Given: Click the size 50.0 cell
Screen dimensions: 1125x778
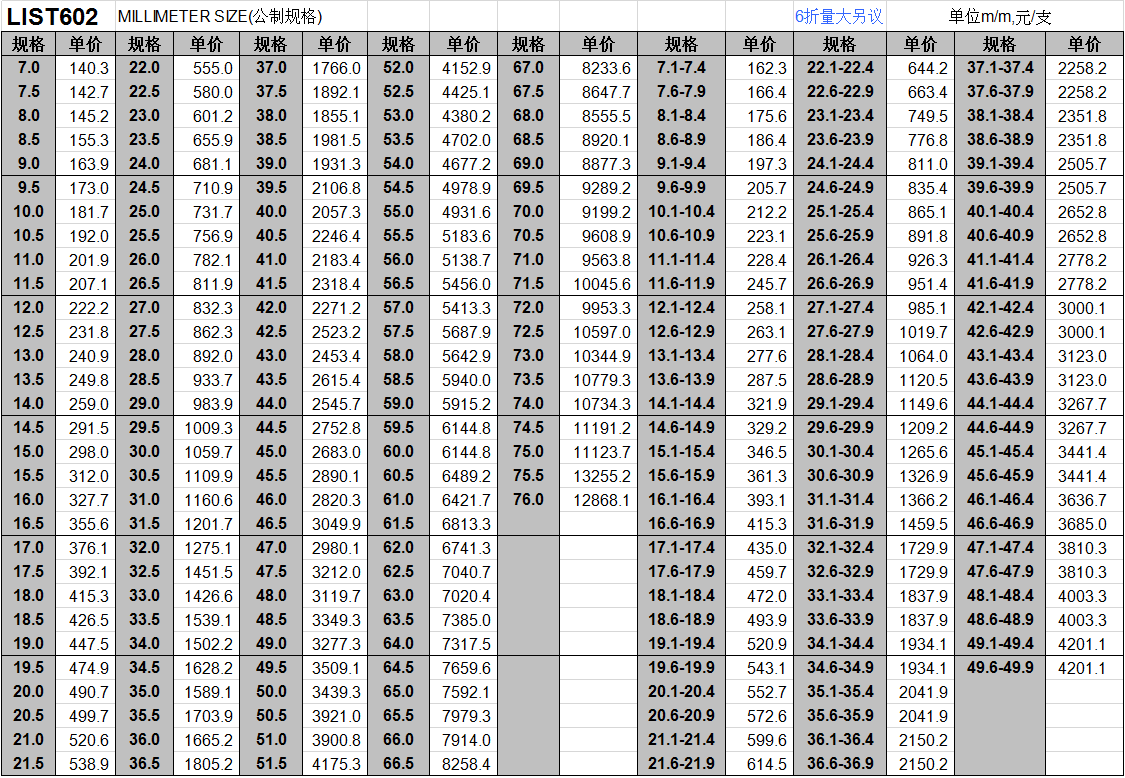Looking at the screenshot, I should pyautogui.click(x=270, y=692).
